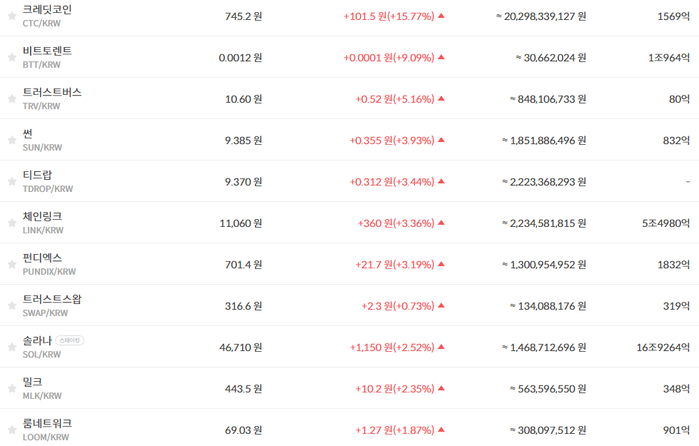
Task: Click the star next to LINK/KRW
Action: tap(12, 223)
